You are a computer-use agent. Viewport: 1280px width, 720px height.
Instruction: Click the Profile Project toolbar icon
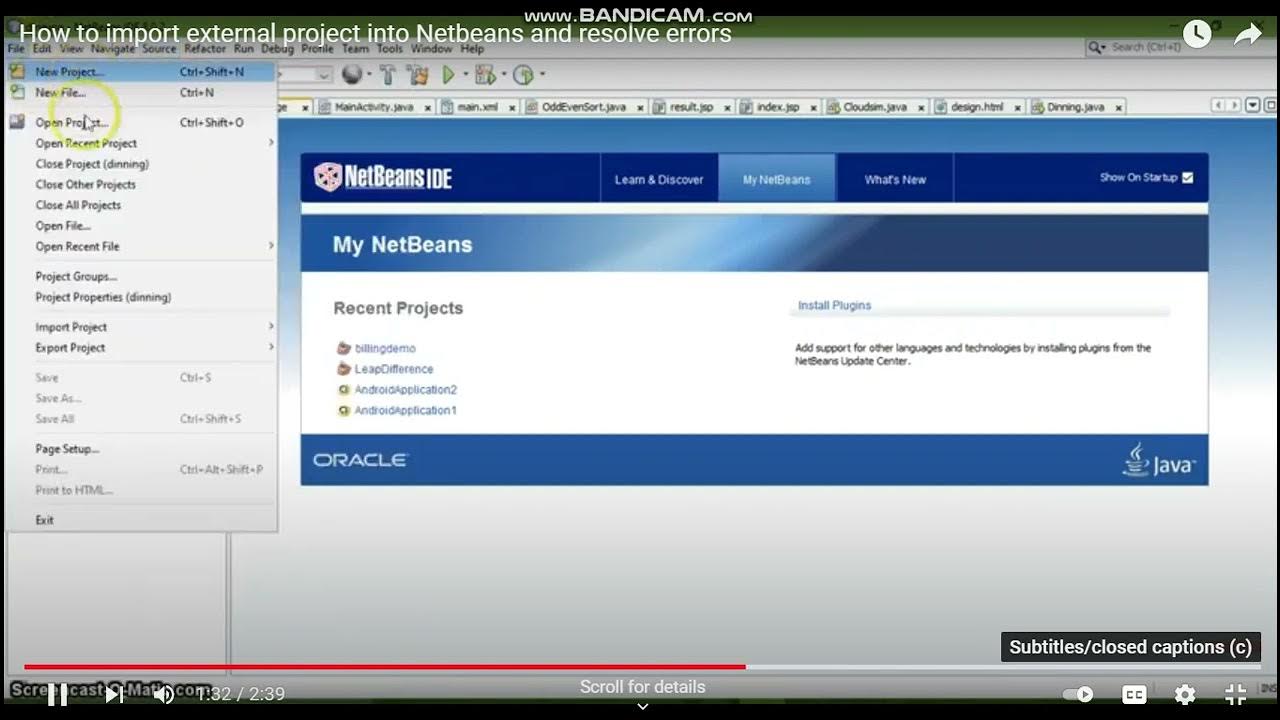(523, 74)
